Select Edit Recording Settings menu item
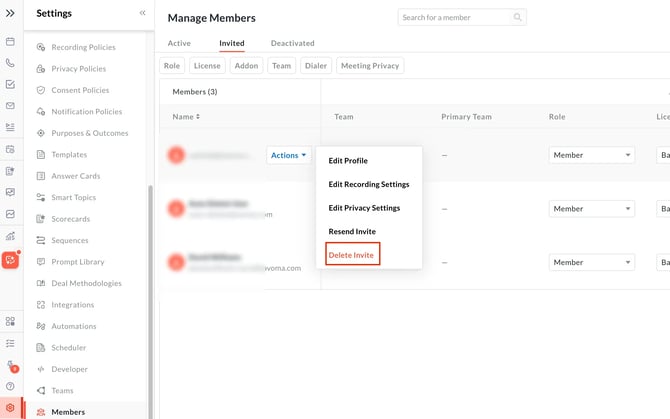This screenshot has width=670, height=419. tap(369, 184)
